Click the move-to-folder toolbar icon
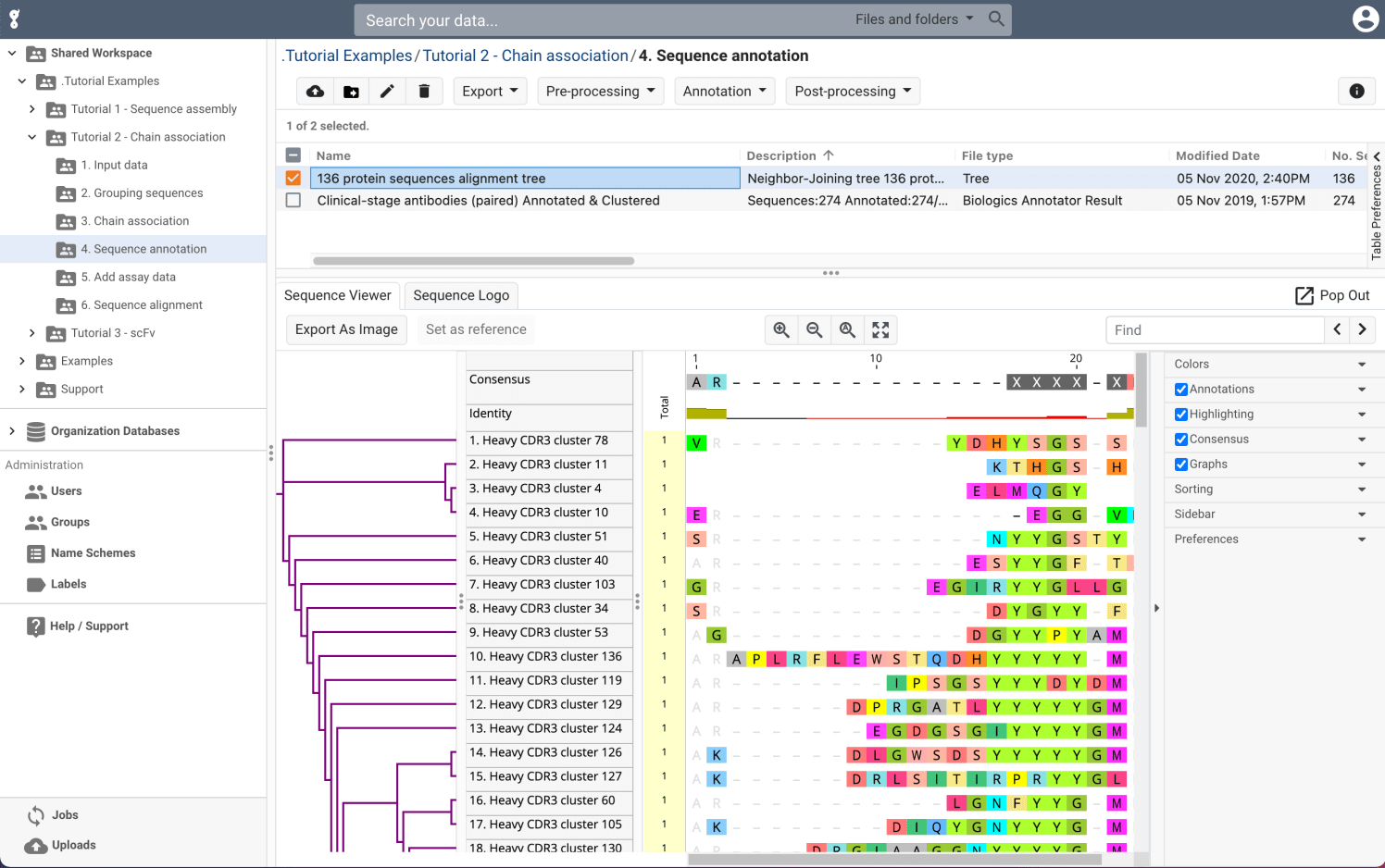Viewport: 1385px width, 868px height. point(351,91)
